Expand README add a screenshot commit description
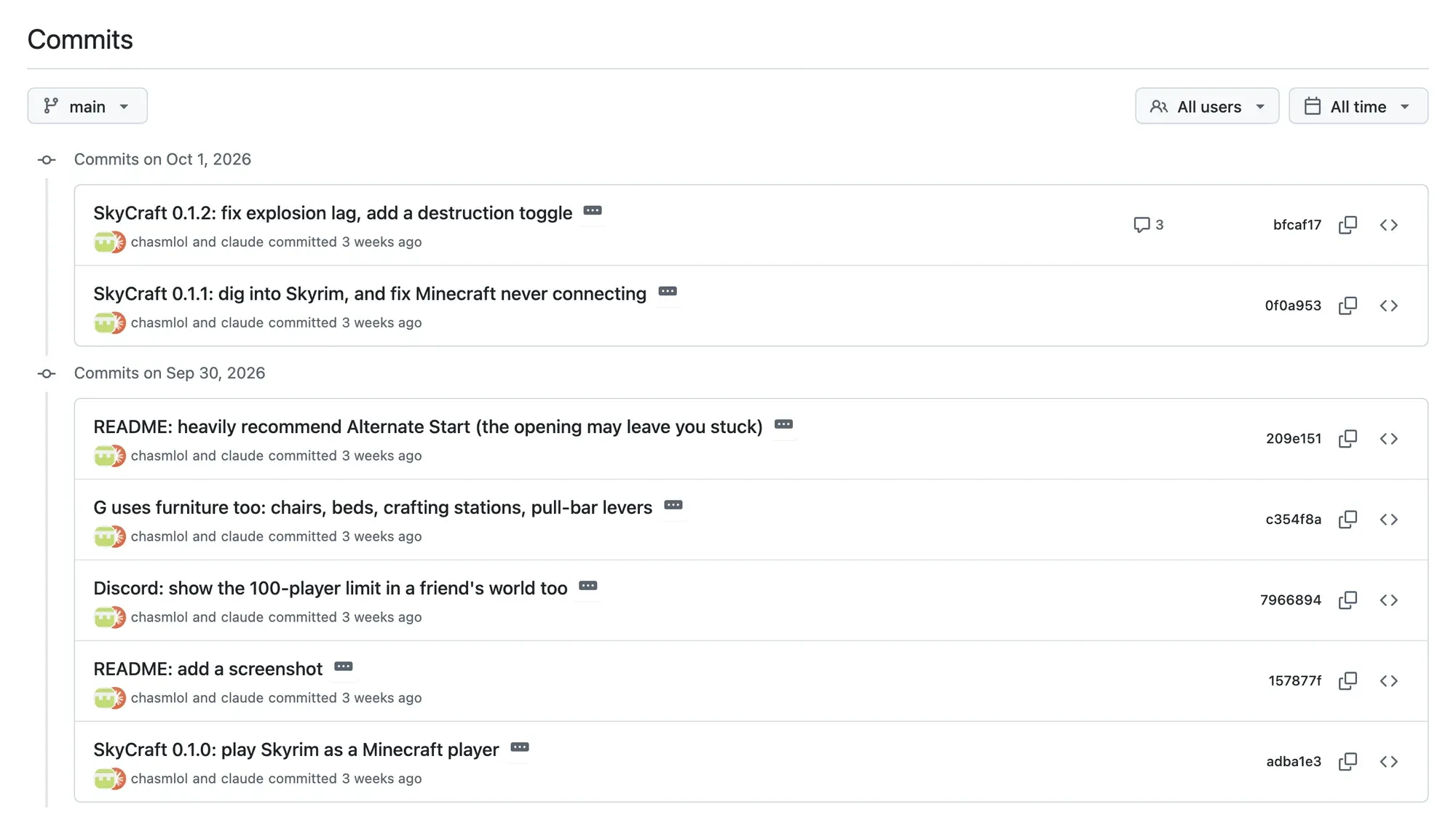Image resolution: width=1456 pixels, height=815 pixels. tap(344, 667)
